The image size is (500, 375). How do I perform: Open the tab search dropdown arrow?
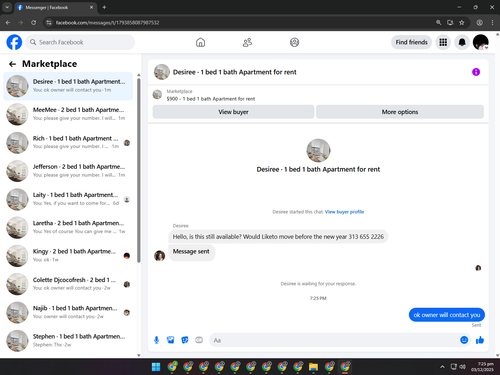coord(7,7)
